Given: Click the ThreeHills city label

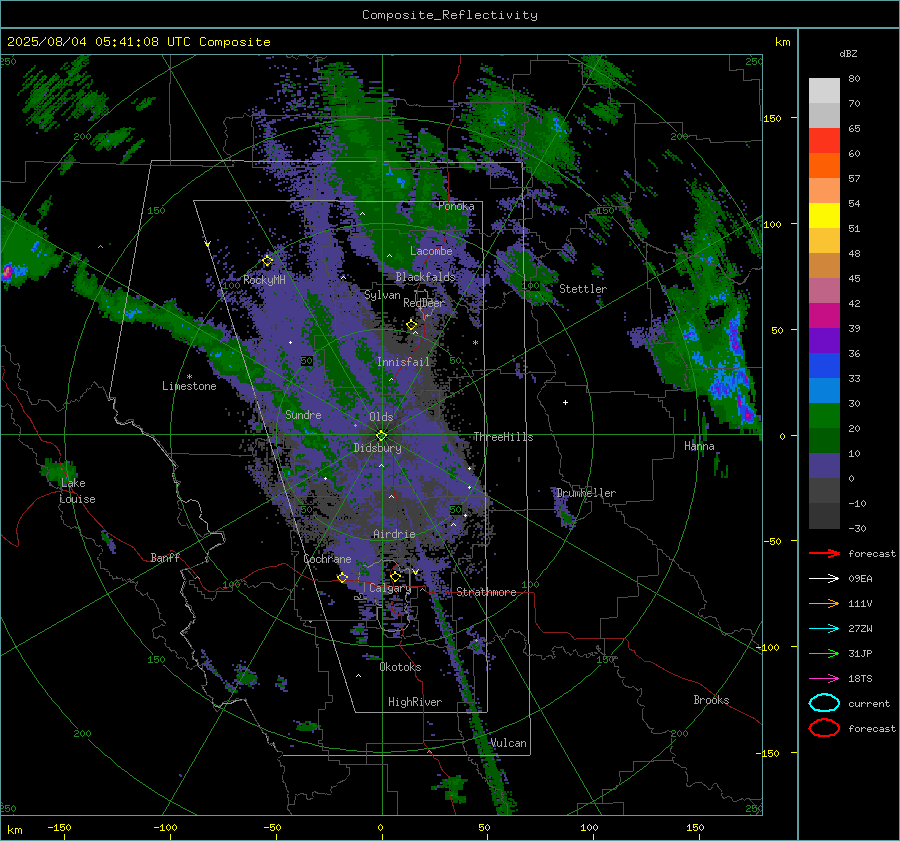Looking at the screenshot, I should [503, 437].
